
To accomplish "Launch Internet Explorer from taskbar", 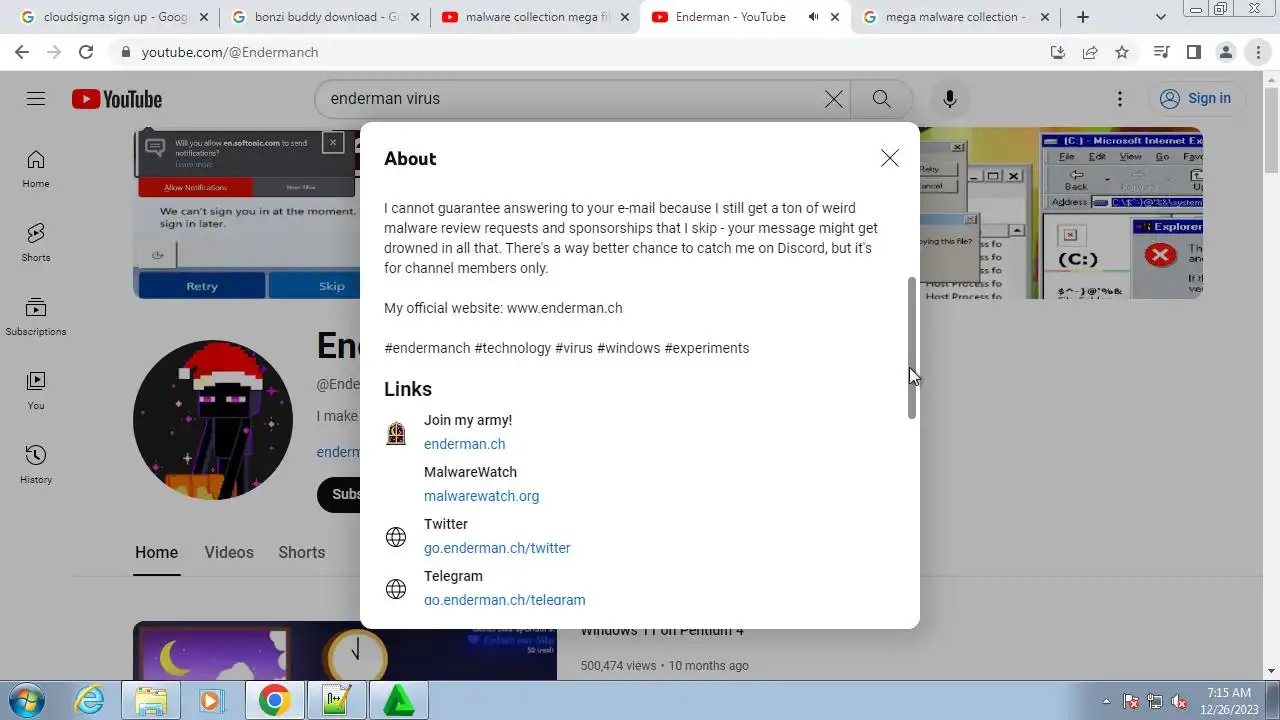I will (90, 700).
